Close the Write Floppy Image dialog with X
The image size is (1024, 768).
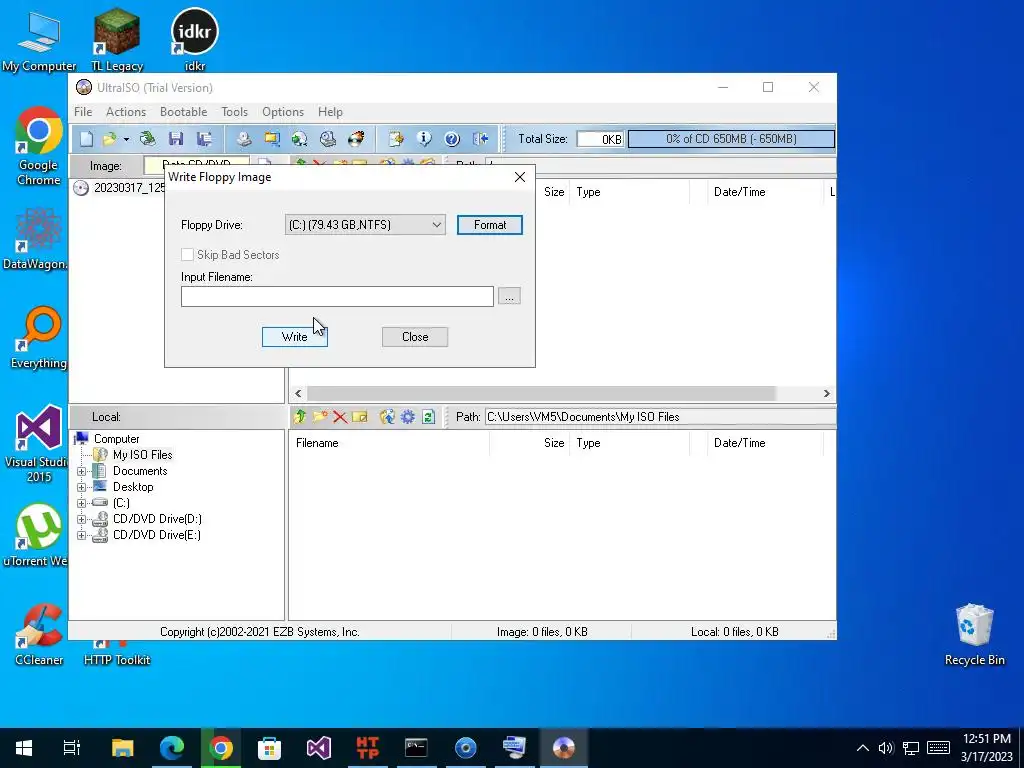point(520,177)
